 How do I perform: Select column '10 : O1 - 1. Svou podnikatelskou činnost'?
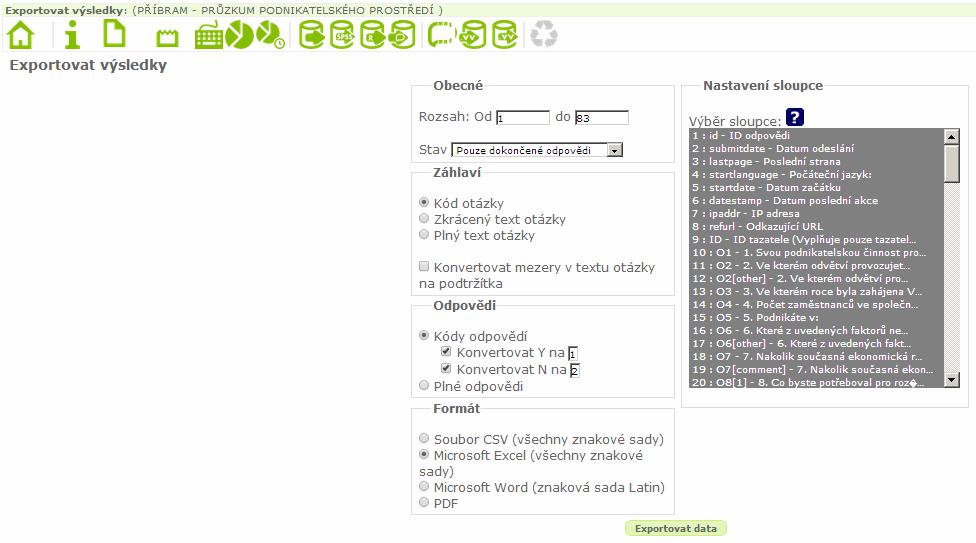pyautogui.click(x=817, y=252)
